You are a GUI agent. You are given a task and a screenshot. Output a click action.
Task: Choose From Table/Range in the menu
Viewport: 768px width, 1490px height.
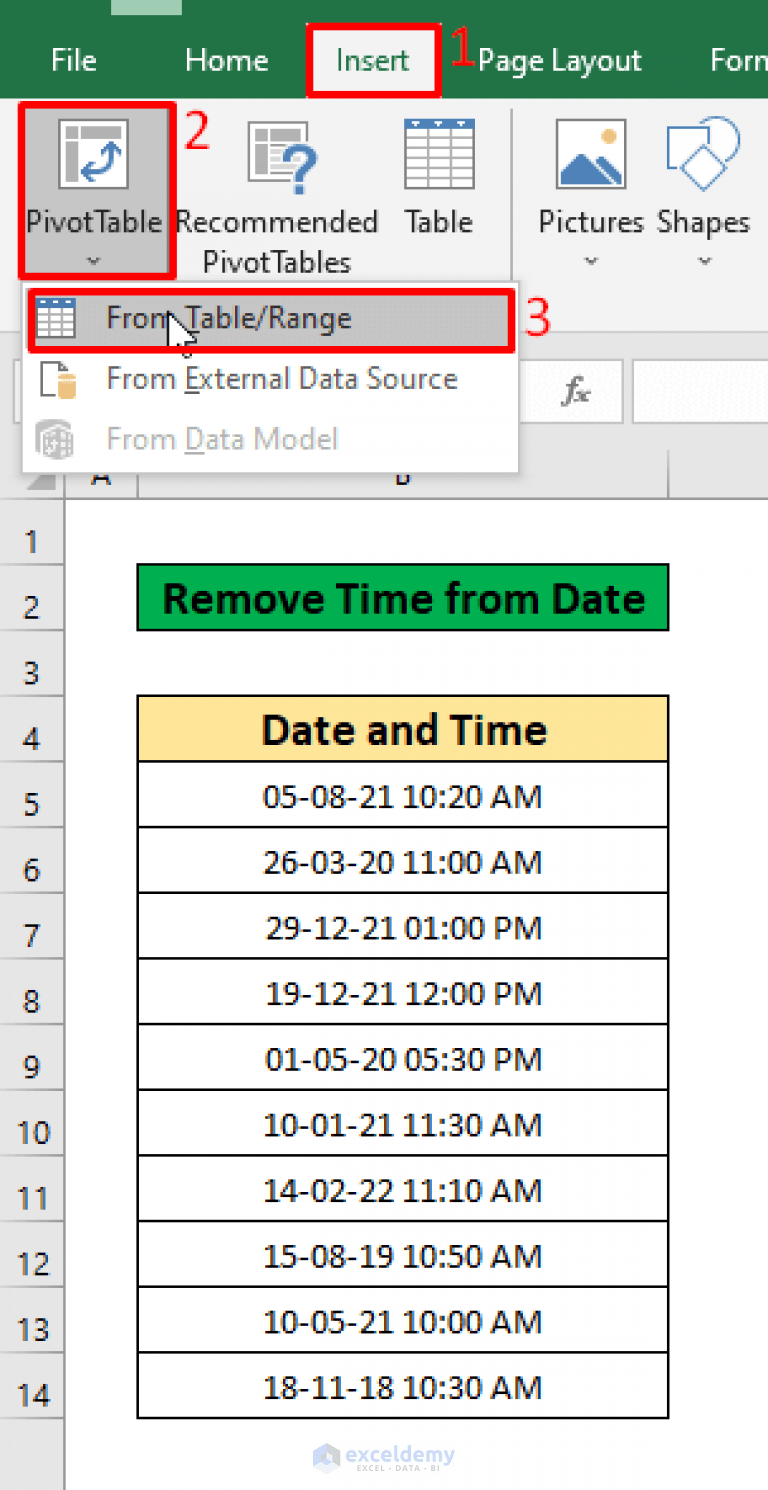[228, 318]
